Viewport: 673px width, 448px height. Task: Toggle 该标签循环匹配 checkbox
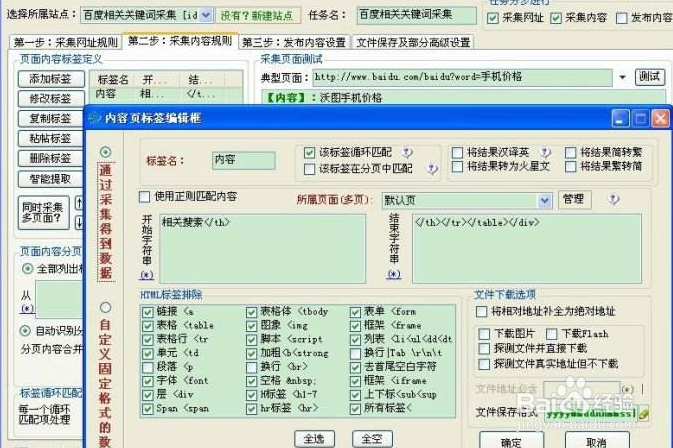tap(309, 153)
